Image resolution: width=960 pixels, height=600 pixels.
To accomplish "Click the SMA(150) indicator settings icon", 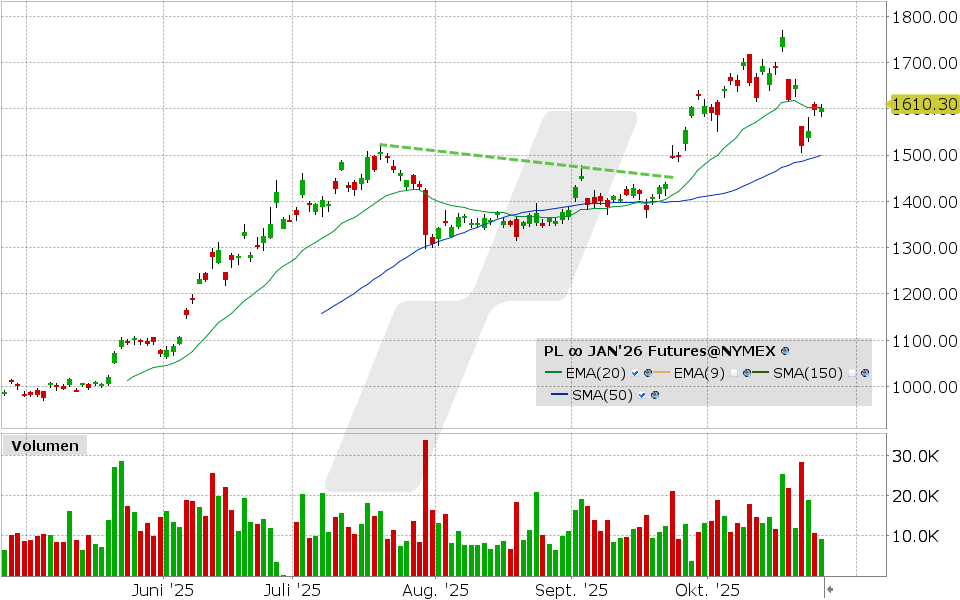I will (x=865, y=373).
